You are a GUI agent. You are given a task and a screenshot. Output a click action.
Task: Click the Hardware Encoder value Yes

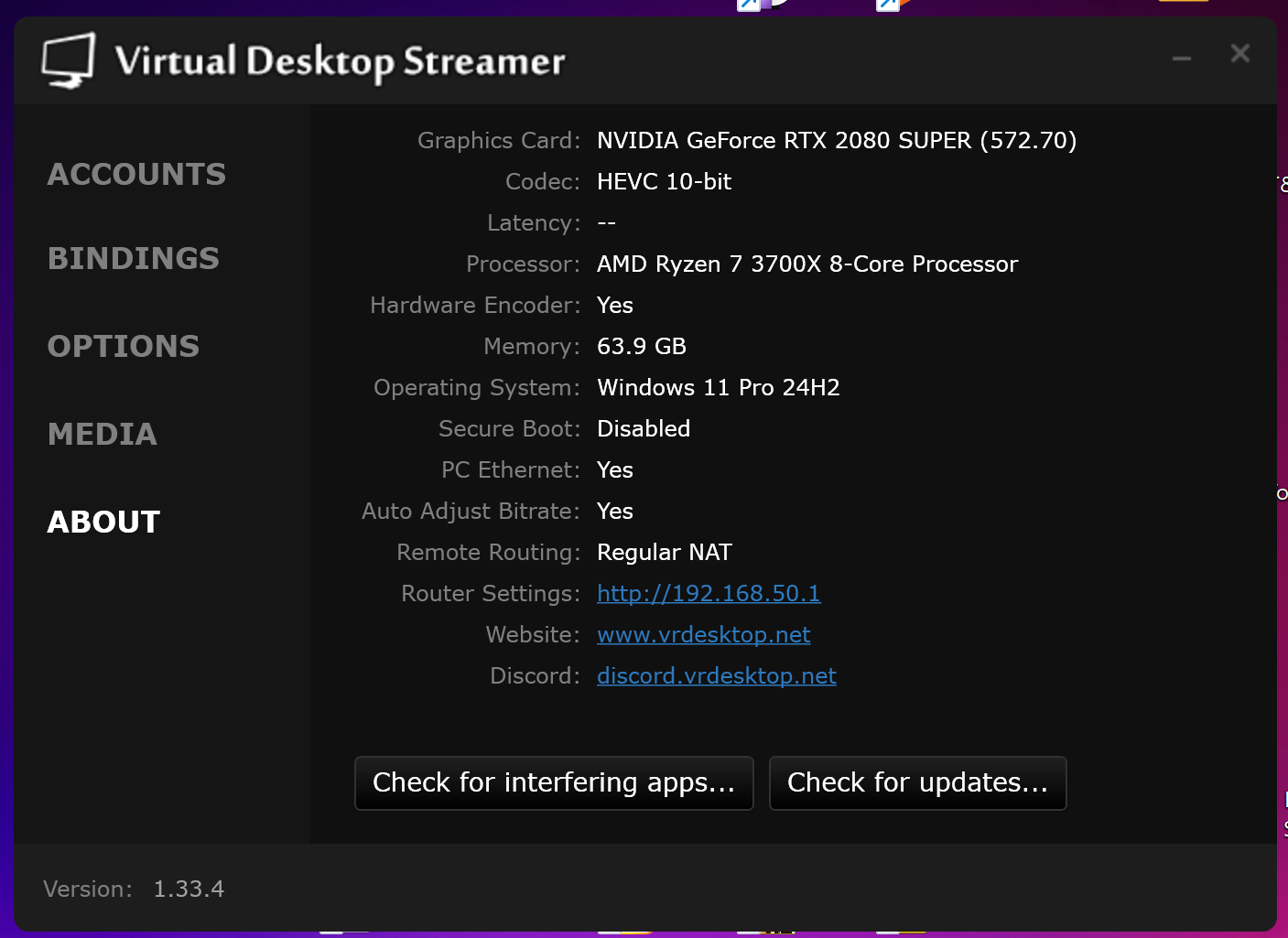pos(615,305)
